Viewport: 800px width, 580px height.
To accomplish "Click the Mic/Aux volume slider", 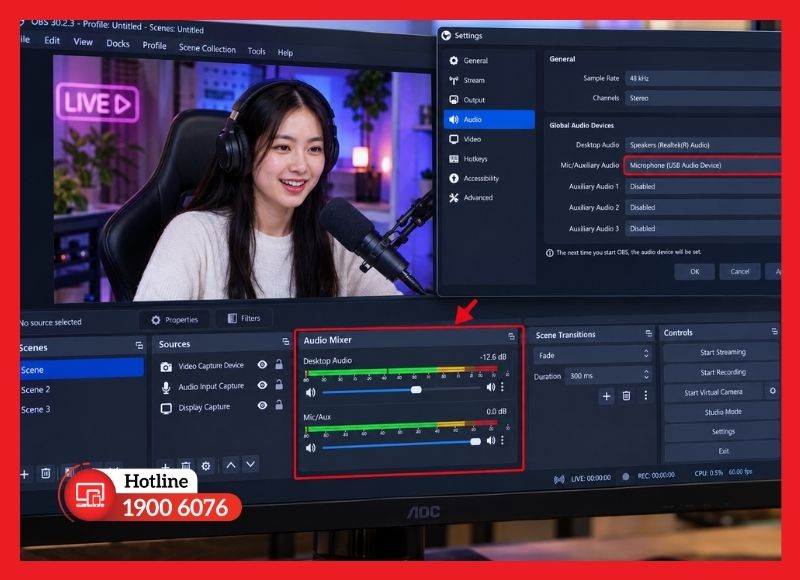I will coord(401,443).
